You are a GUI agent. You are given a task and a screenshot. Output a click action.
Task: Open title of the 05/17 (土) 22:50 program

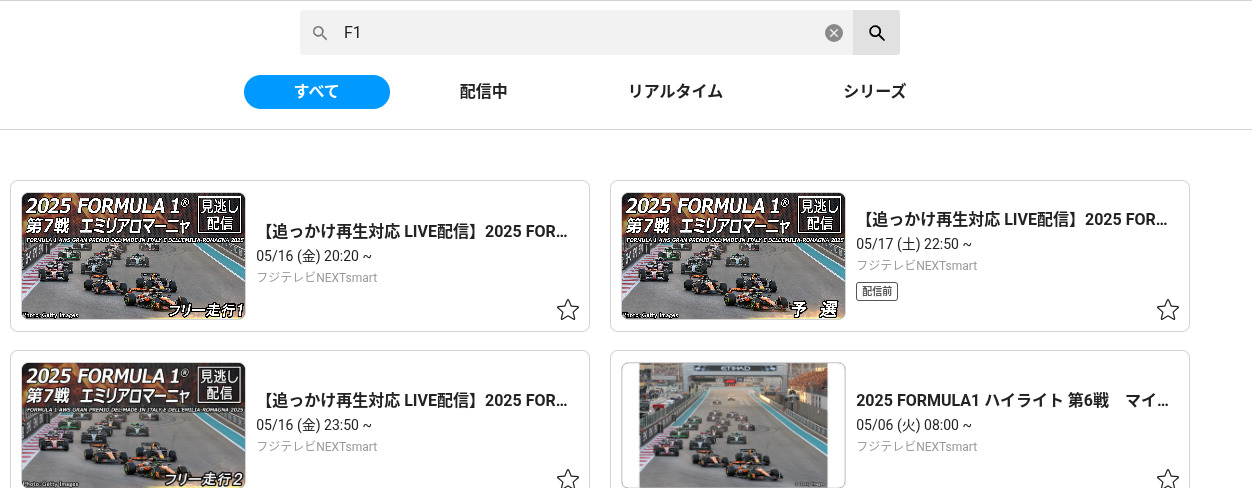1012,219
